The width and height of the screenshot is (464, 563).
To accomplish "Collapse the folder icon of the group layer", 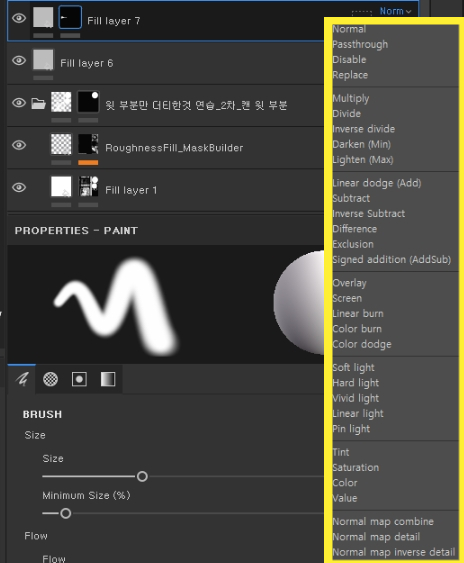I will point(38,103).
